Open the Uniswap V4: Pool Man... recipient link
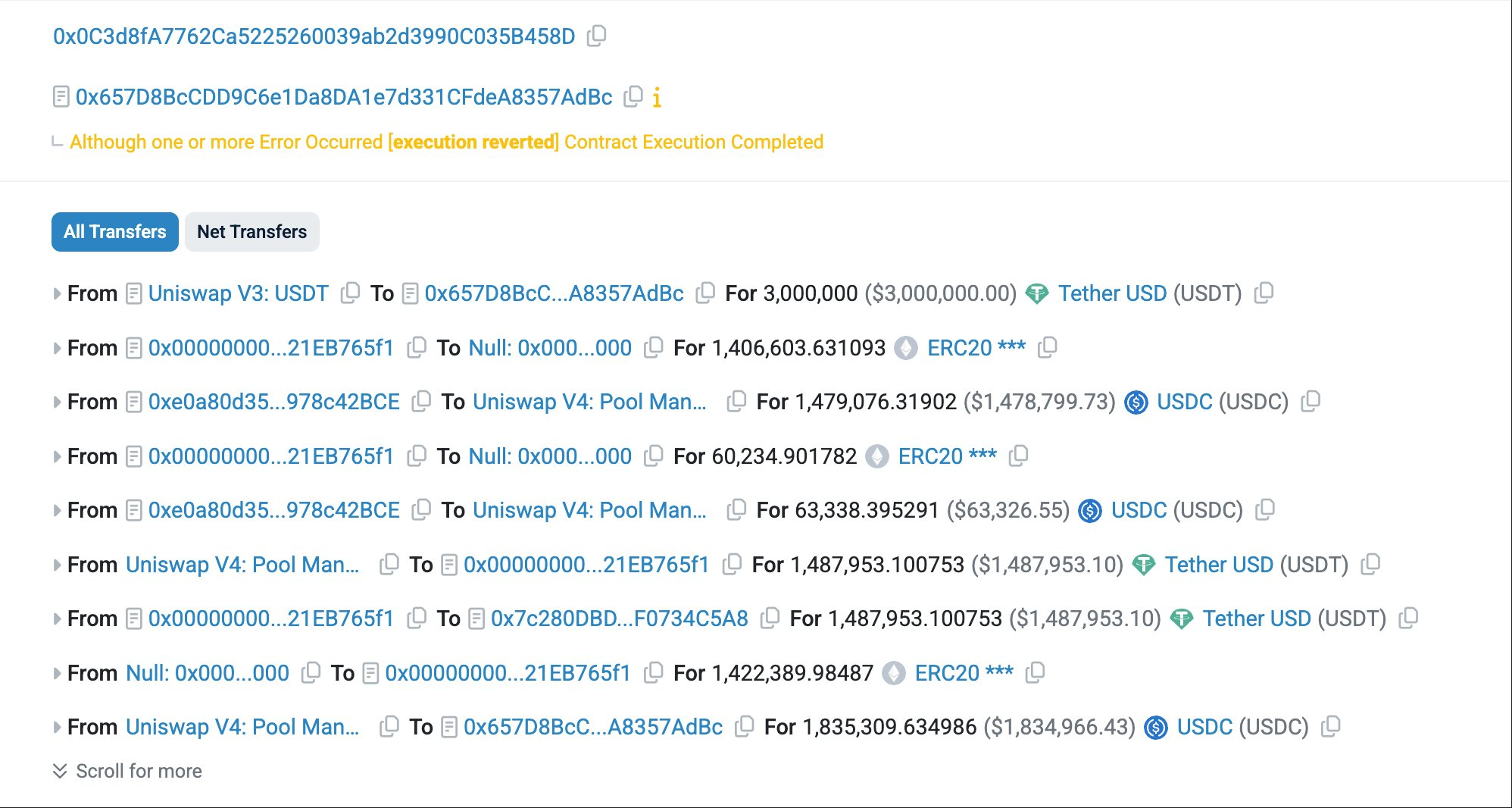Viewport: 1512px width, 808px height. coord(589,402)
